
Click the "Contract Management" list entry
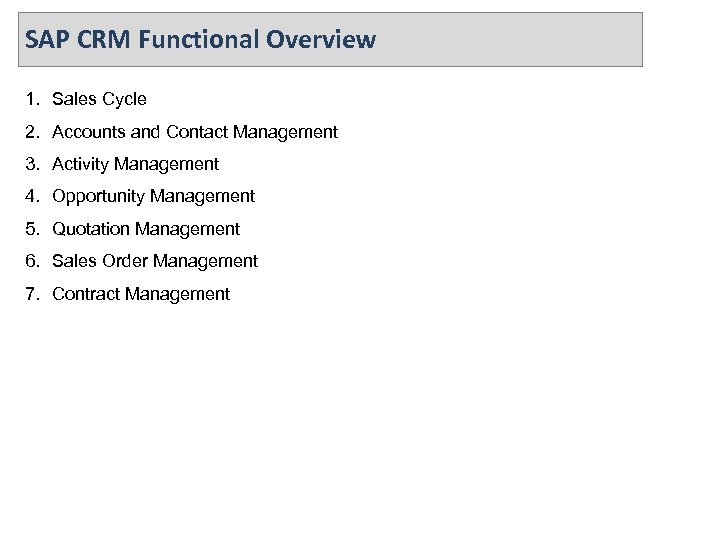click(141, 294)
